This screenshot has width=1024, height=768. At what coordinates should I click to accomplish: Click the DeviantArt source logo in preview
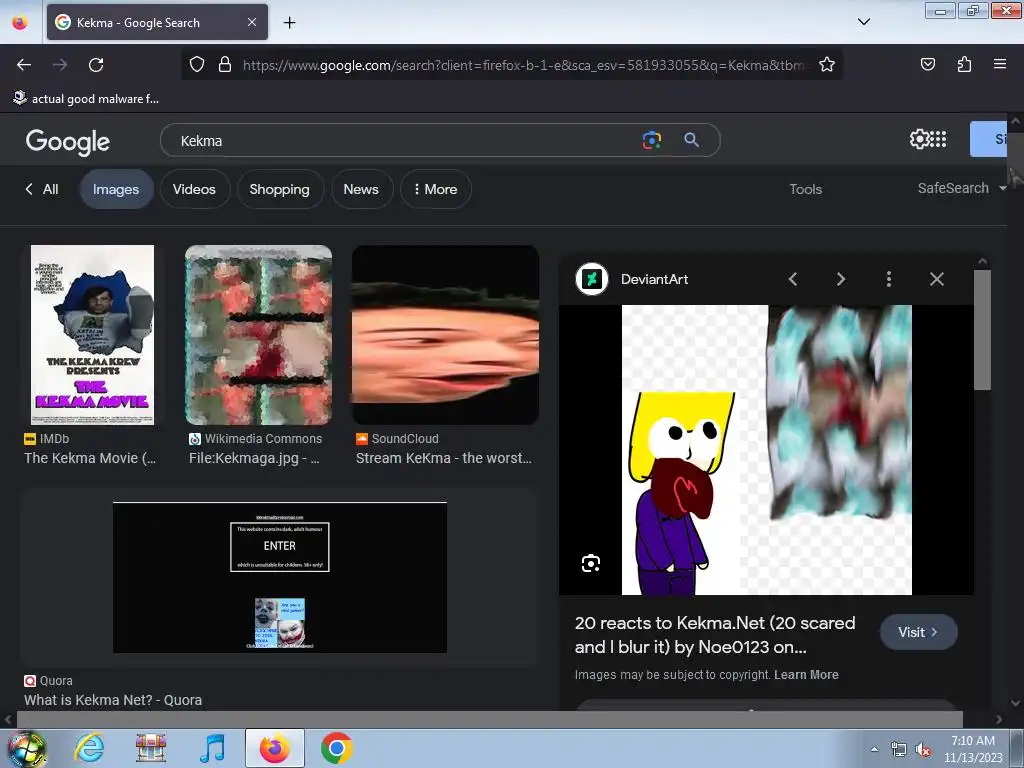592,280
